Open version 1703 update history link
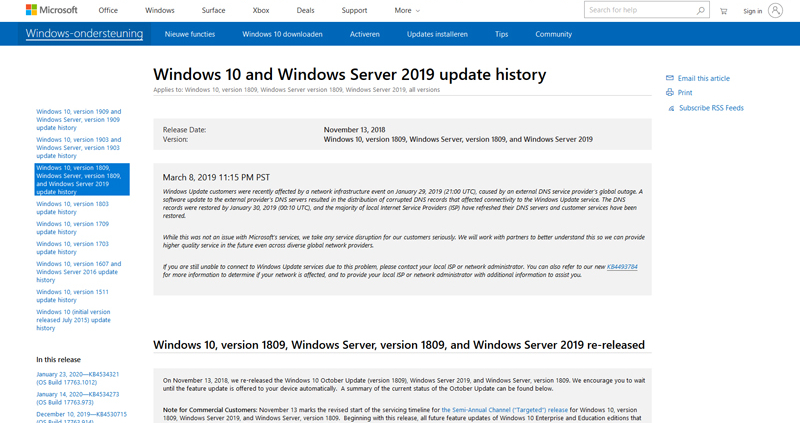This screenshot has height=423, width=800. [x=72, y=247]
